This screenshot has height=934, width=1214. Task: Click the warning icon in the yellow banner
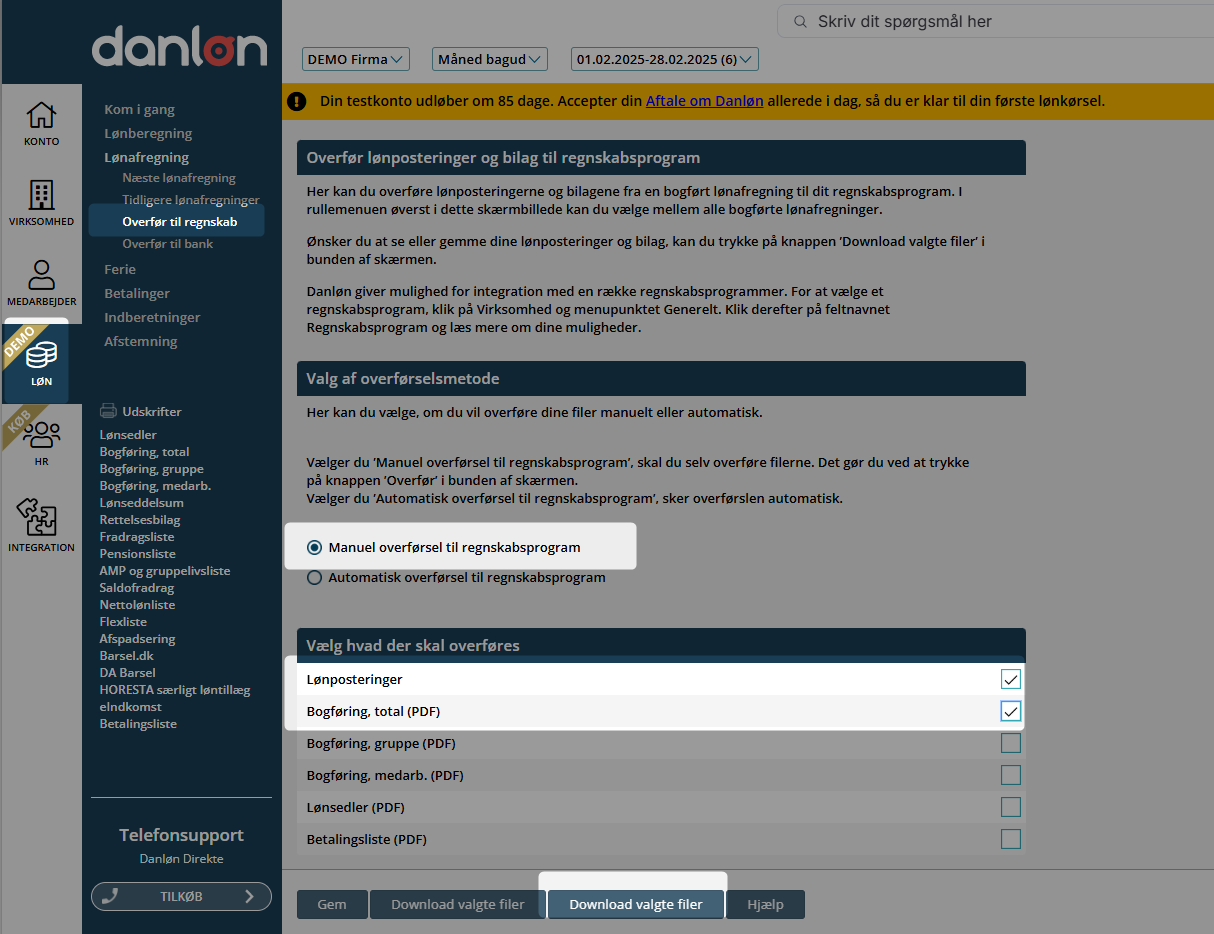[x=297, y=101]
